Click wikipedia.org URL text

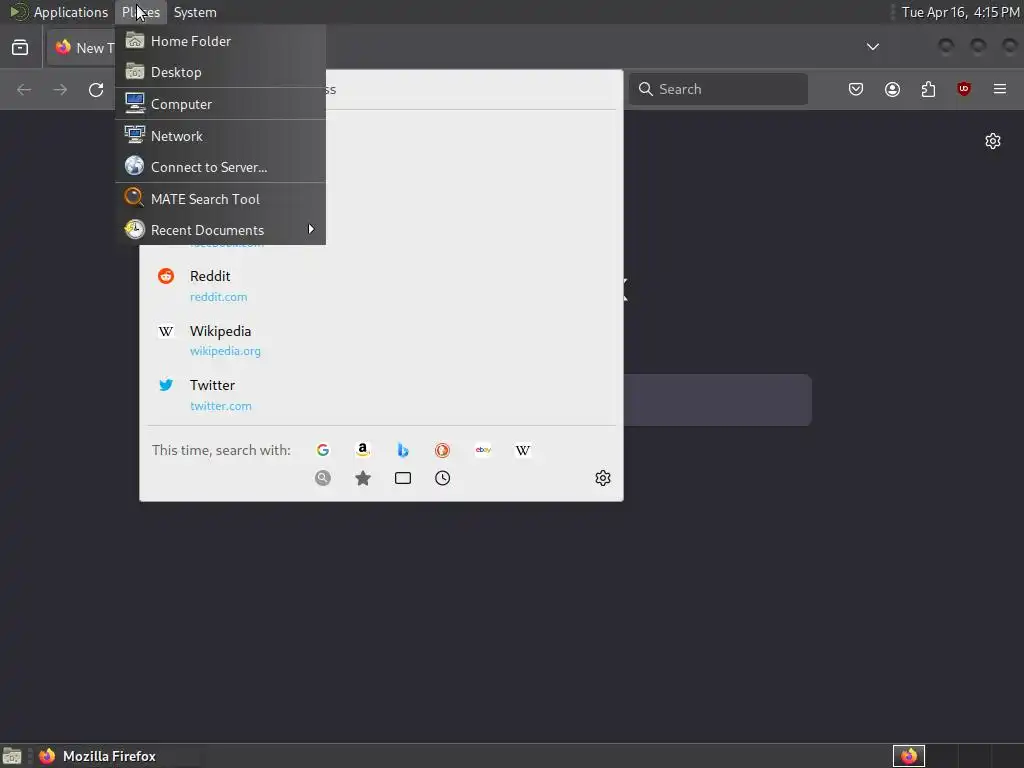click(225, 351)
